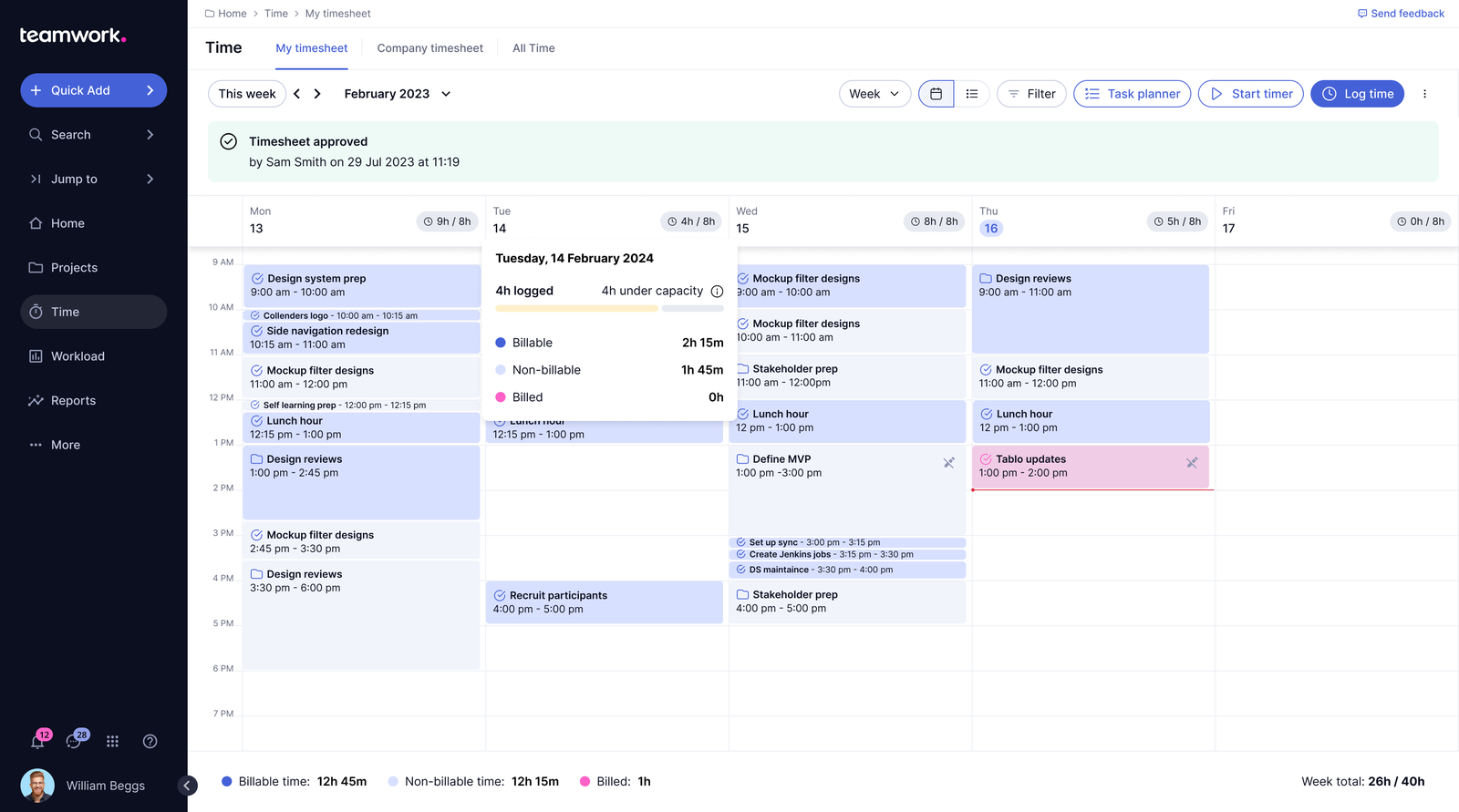The width and height of the screenshot is (1459, 812).
Task: Click capacity info icon in Tuesday popup
Action: point(717,292)
